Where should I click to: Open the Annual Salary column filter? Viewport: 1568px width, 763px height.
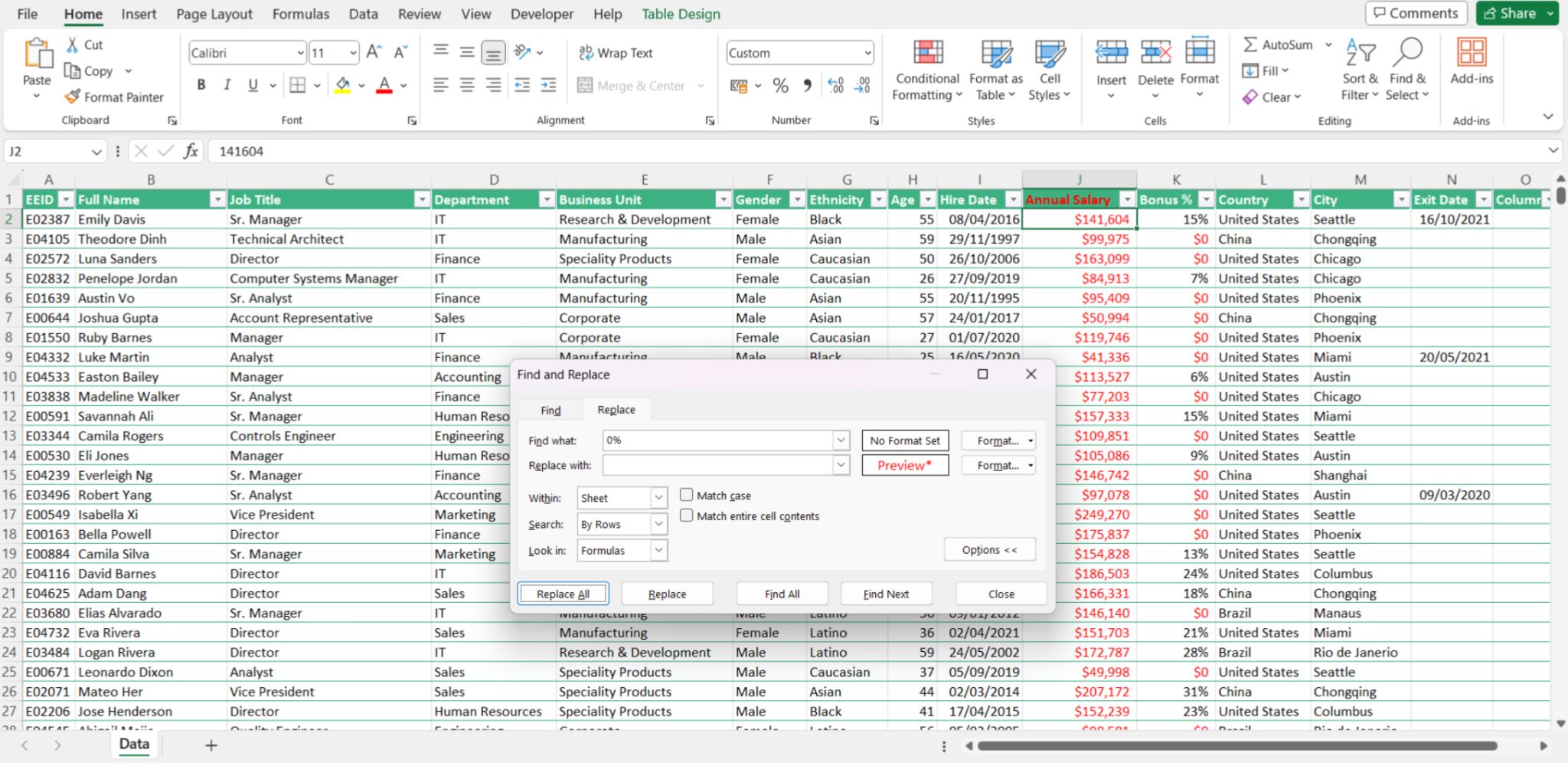(x=1126, y=199)
